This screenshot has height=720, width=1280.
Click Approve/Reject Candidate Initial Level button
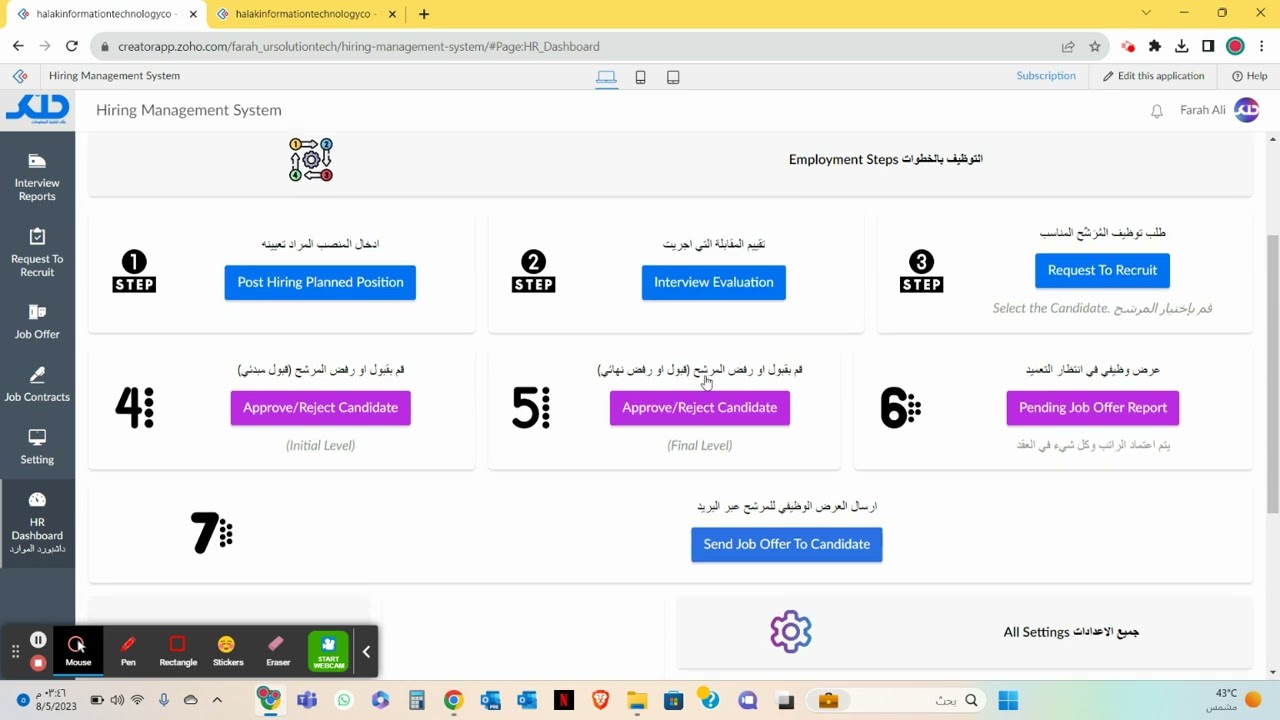click(320, 408)
